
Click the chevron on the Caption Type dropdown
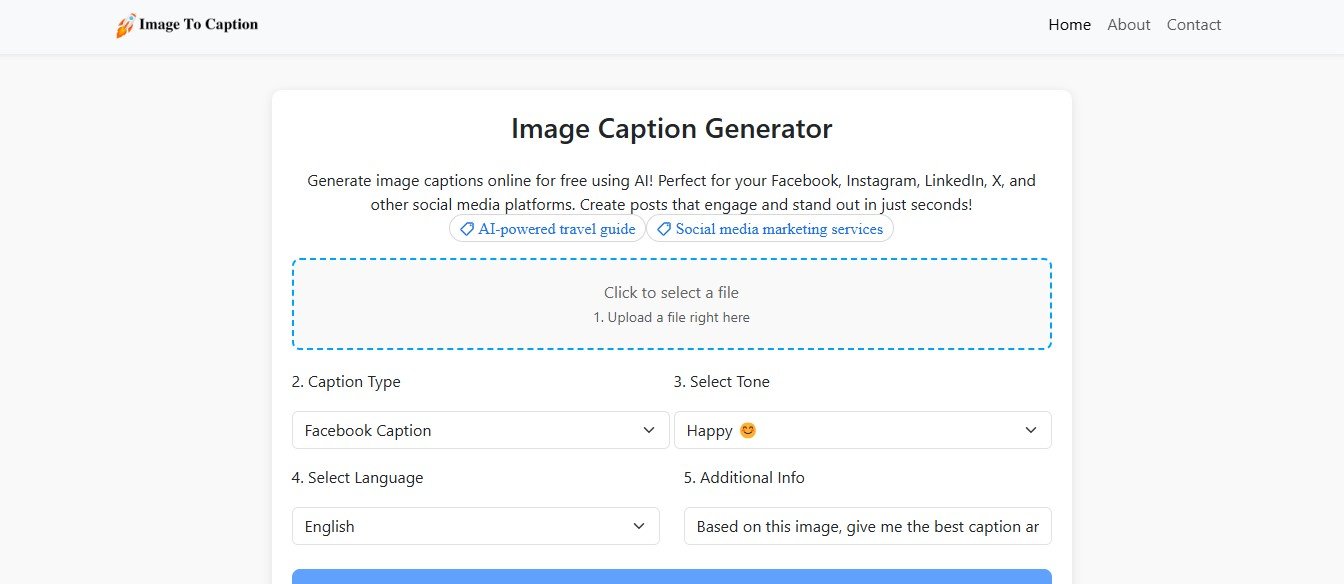point(647,430)
